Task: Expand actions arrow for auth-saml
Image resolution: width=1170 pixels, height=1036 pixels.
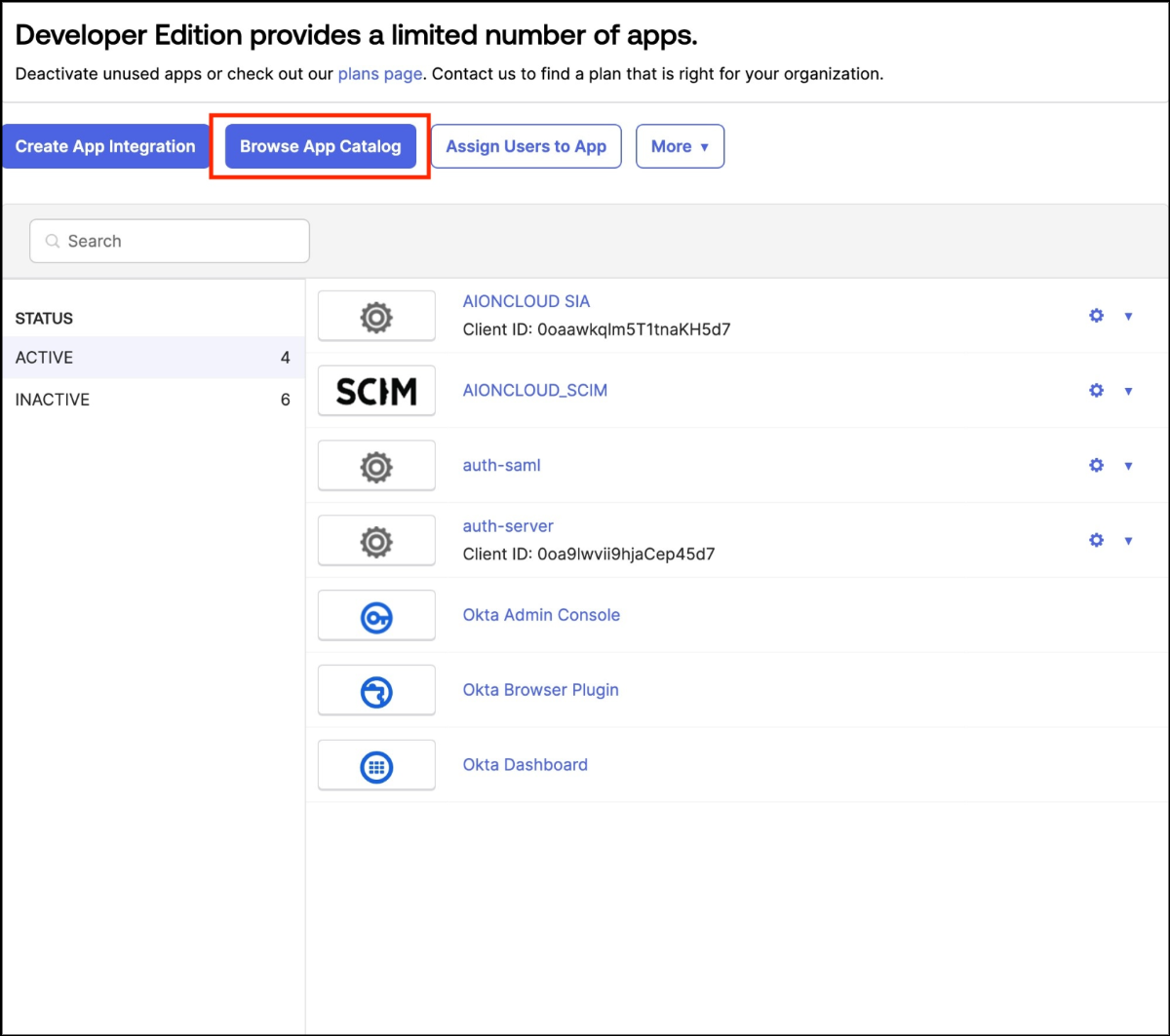Action: (x=1128, y=466)
